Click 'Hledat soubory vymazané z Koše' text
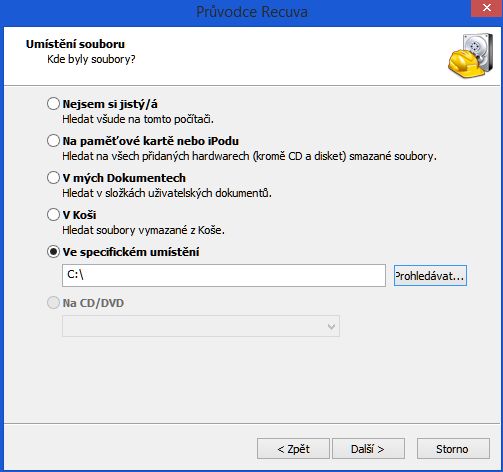The image size is (503, 472). (143, 230)
